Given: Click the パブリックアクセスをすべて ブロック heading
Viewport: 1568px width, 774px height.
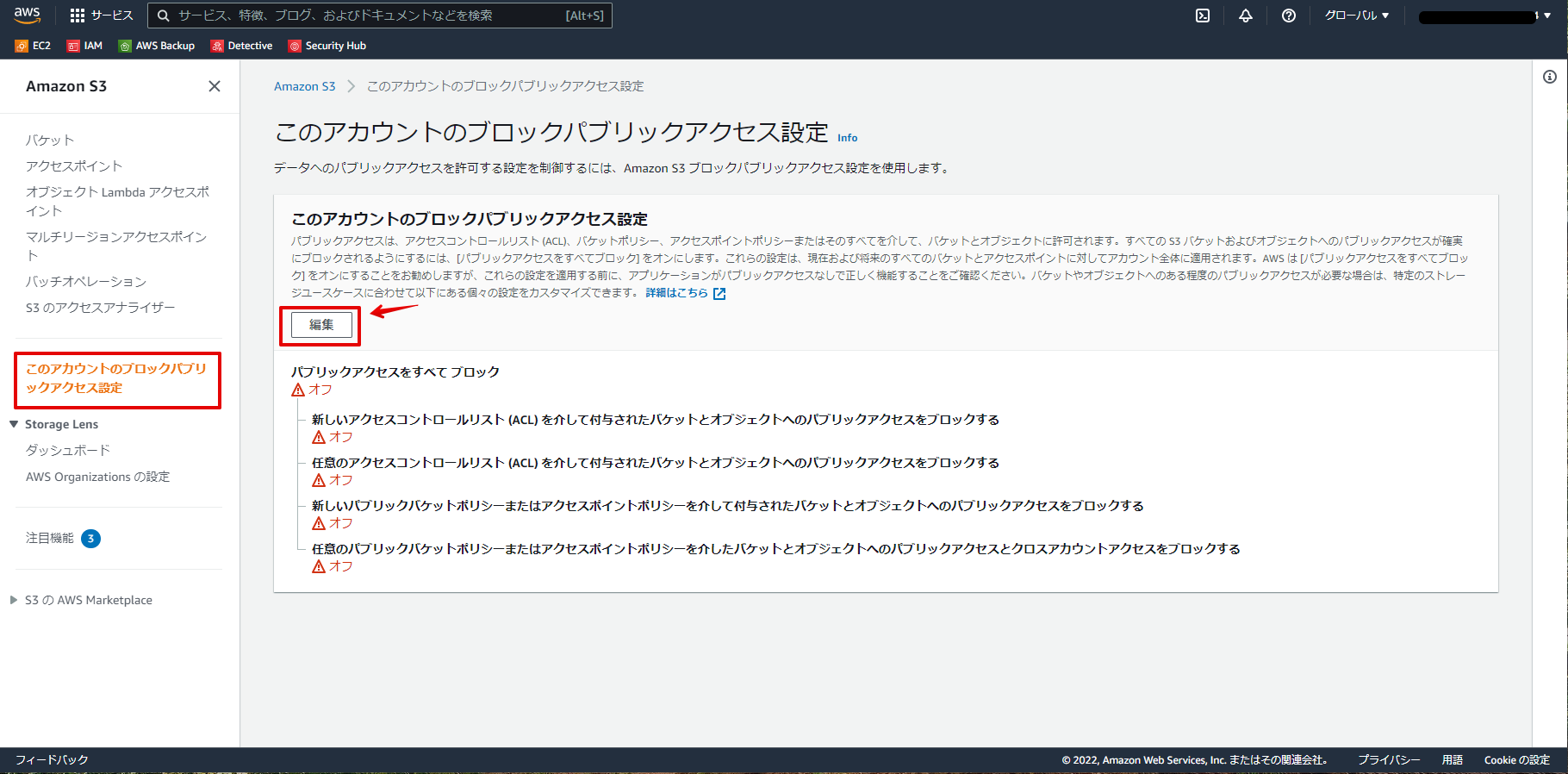Looking at the screenshot, I should pos(395,371).
